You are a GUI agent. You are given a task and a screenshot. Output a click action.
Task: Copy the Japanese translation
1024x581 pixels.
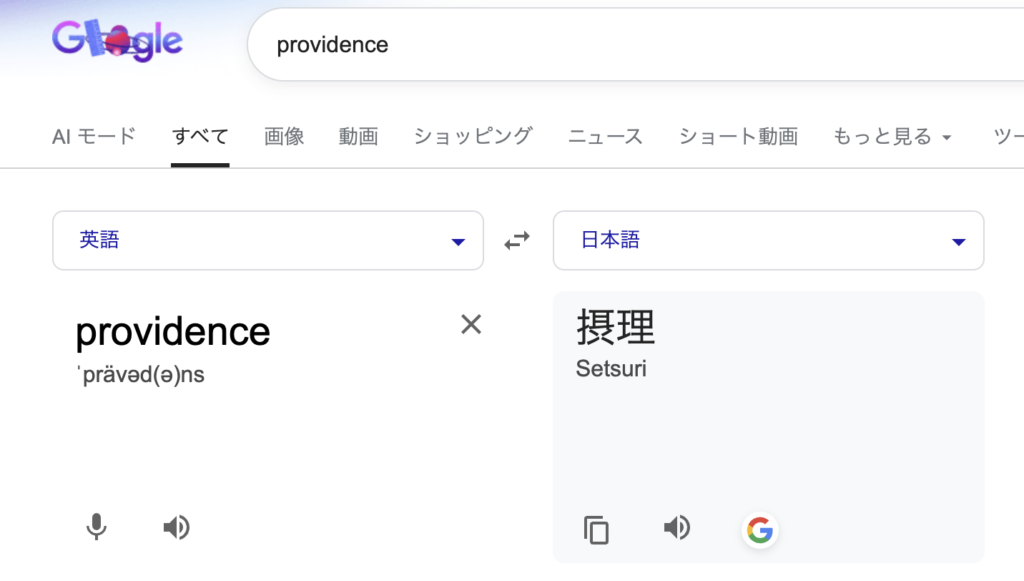pos(596,529)
